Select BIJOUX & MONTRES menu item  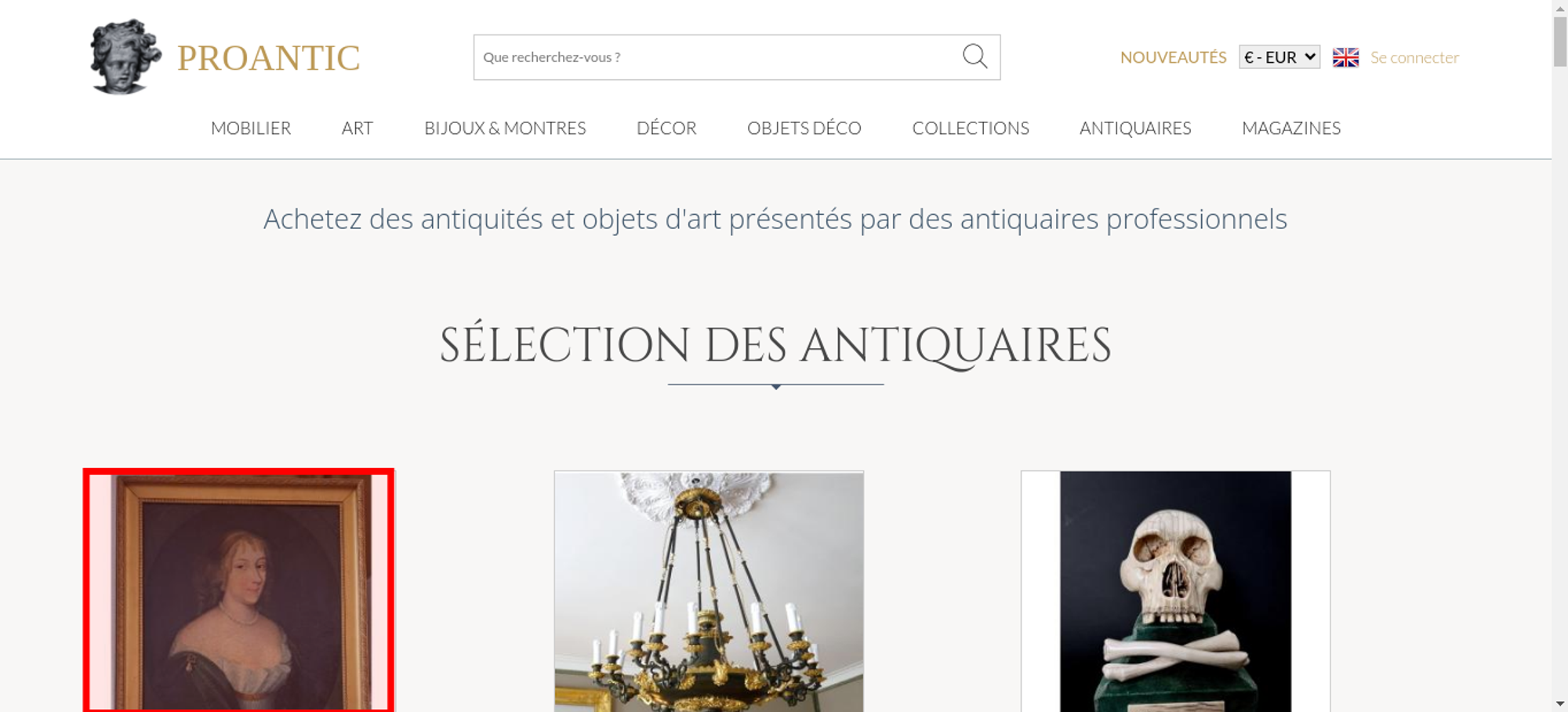tap(505, 128)
